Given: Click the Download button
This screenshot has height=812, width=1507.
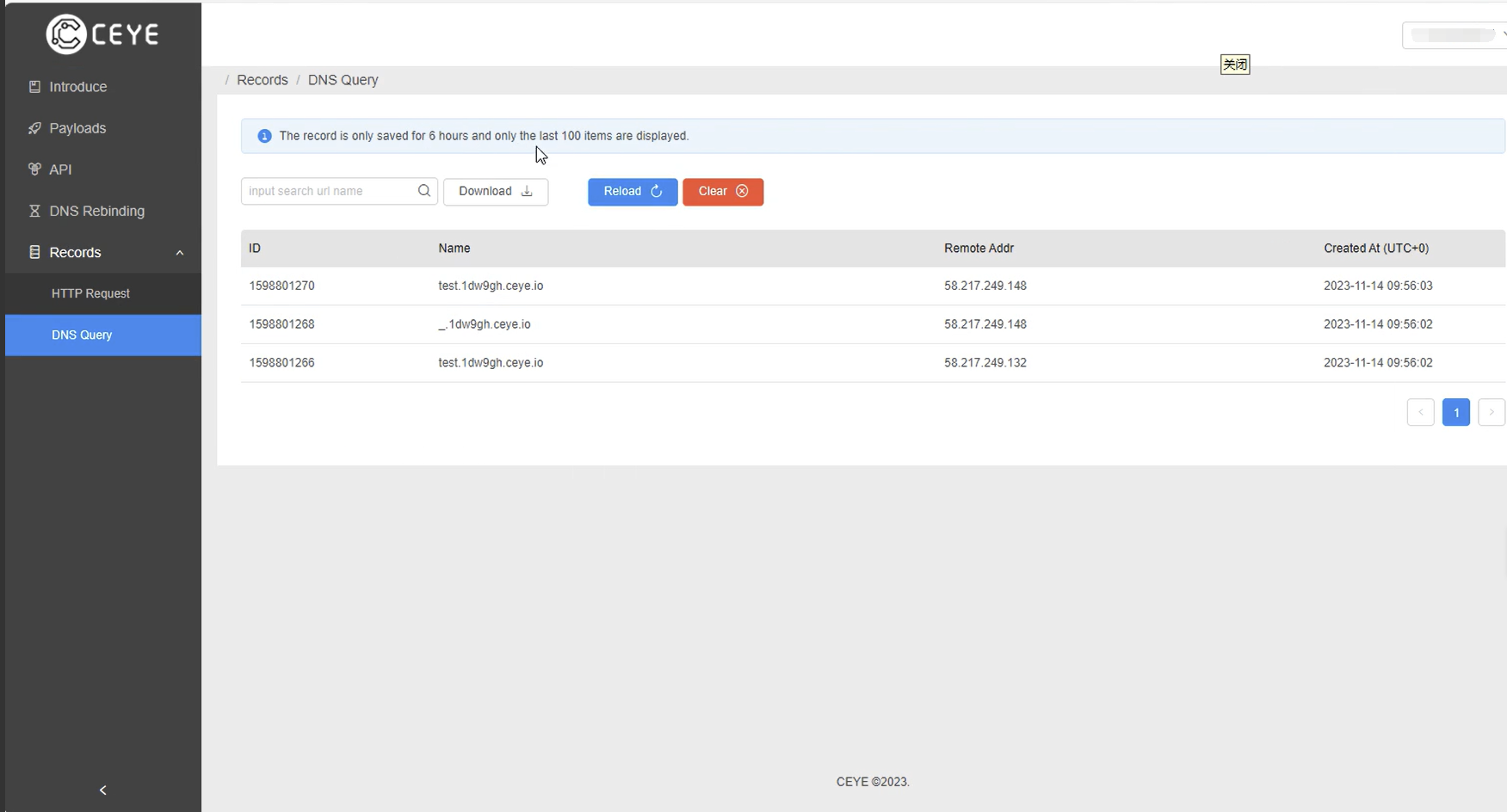Looking at the screenshot, I should click(496, 191).
